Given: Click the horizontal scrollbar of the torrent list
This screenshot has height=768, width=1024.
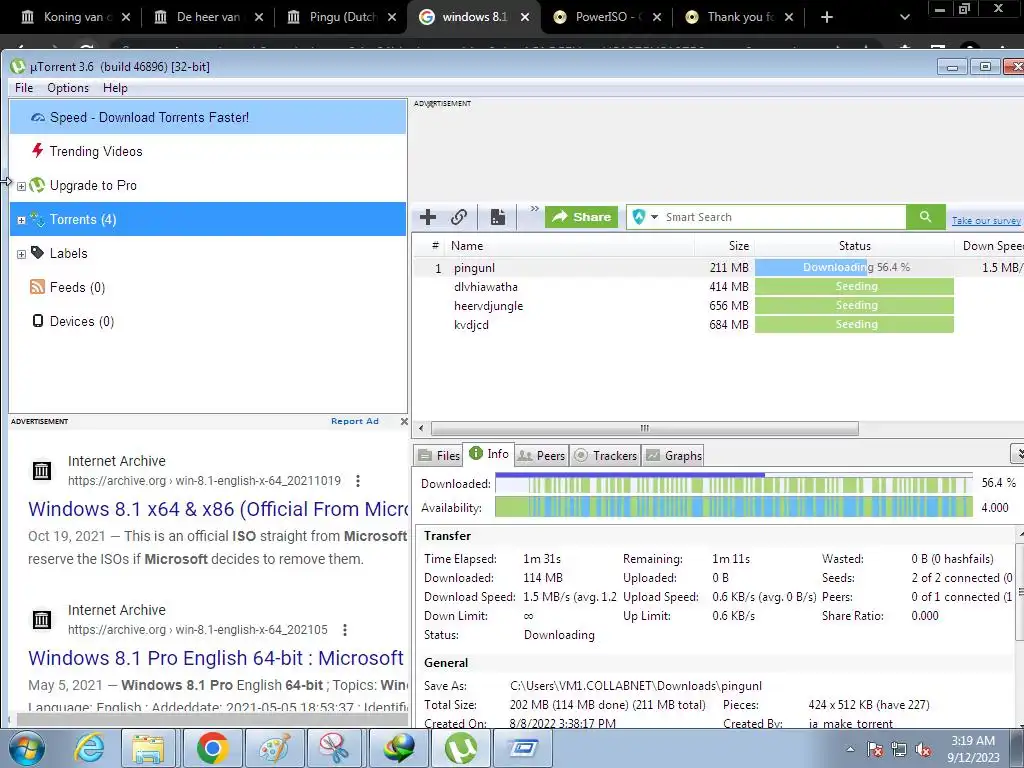Looking at the screenshot, I should (645, 428).
